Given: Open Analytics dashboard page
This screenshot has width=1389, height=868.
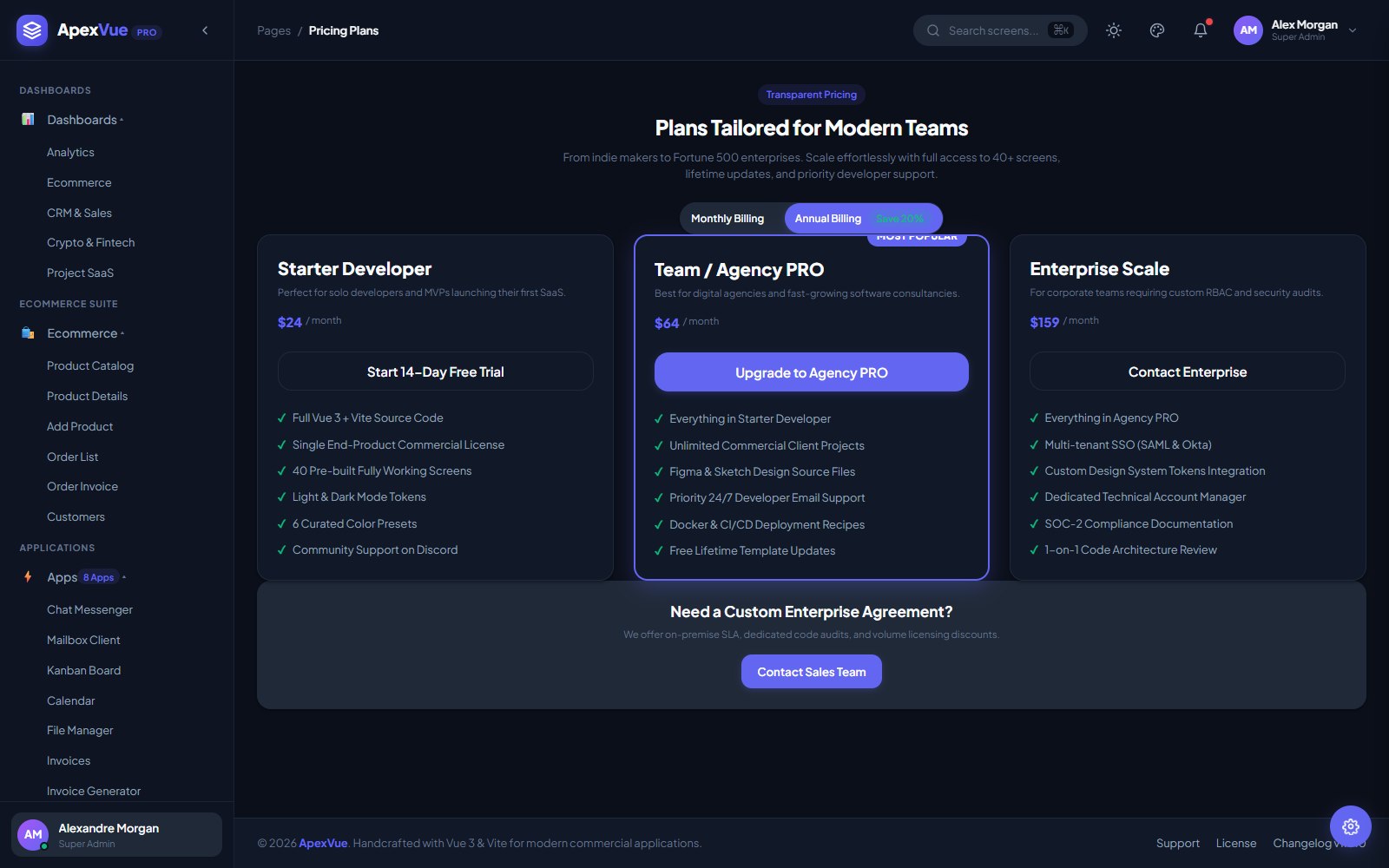Looking at the screenshot, I should (70, 152).
